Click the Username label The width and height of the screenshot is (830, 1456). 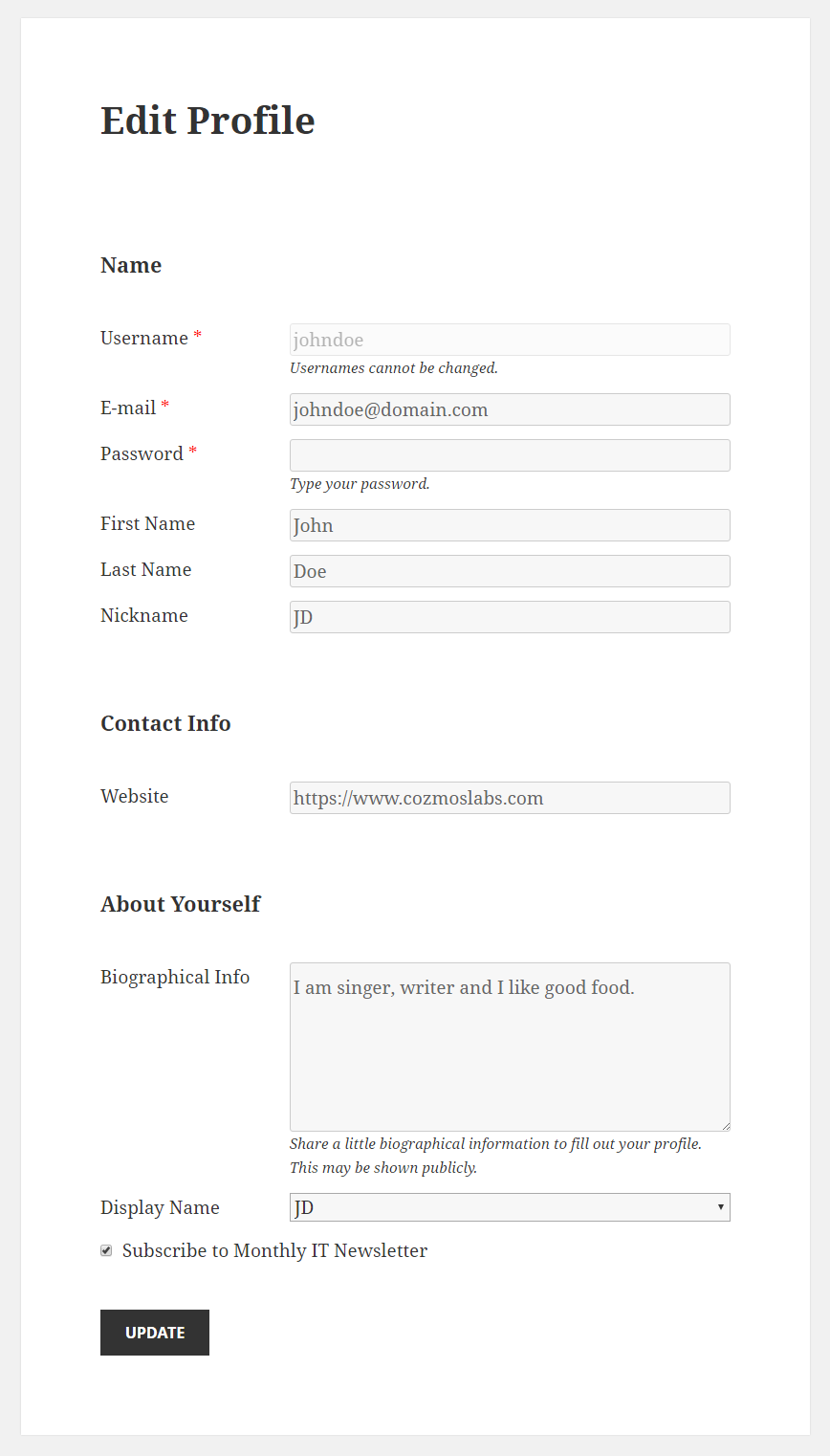click(x=144, y=338)
